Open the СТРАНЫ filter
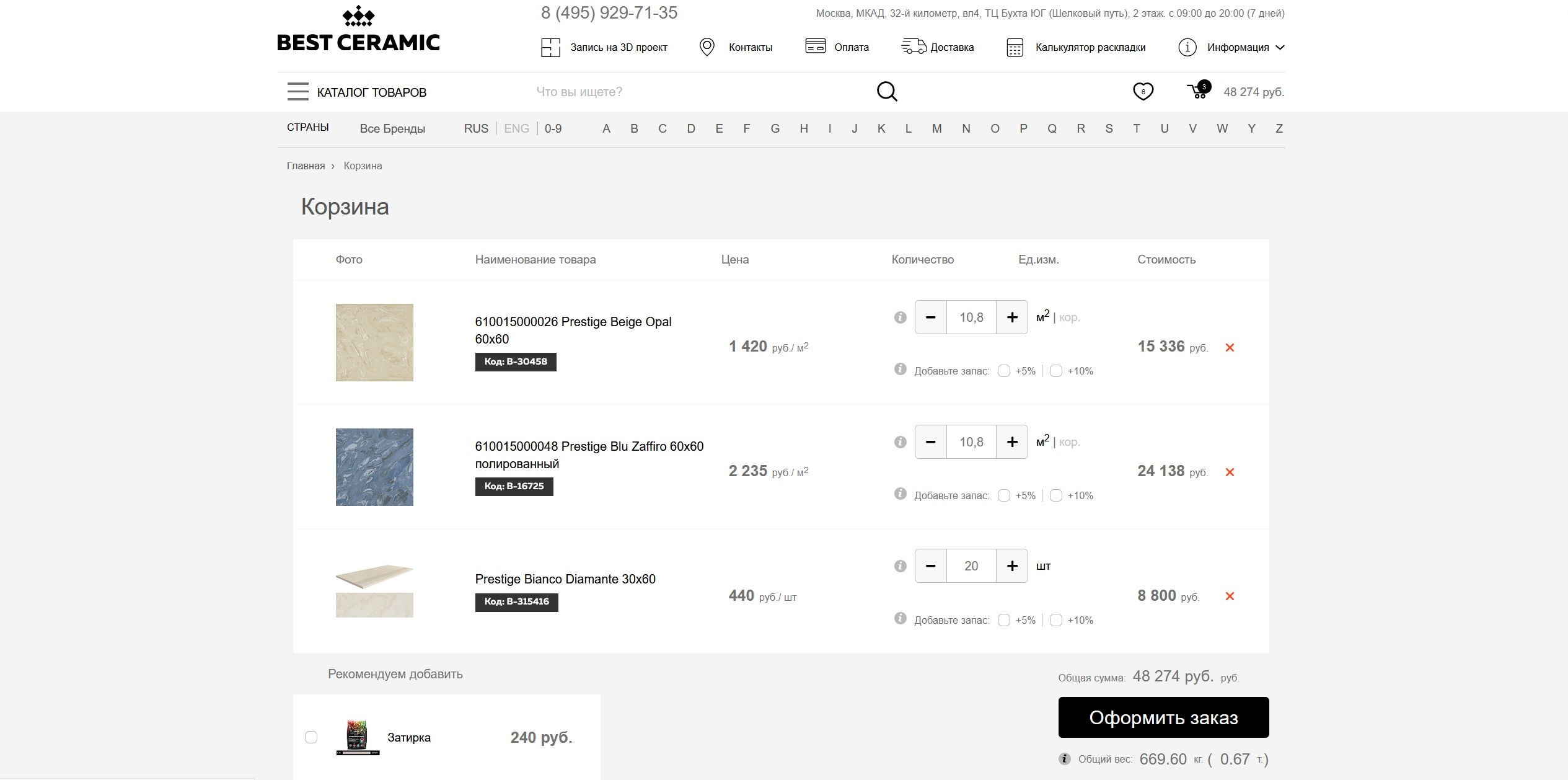Image resolution: width=1568 pixels, height=780 pixels. coord(307,127)
